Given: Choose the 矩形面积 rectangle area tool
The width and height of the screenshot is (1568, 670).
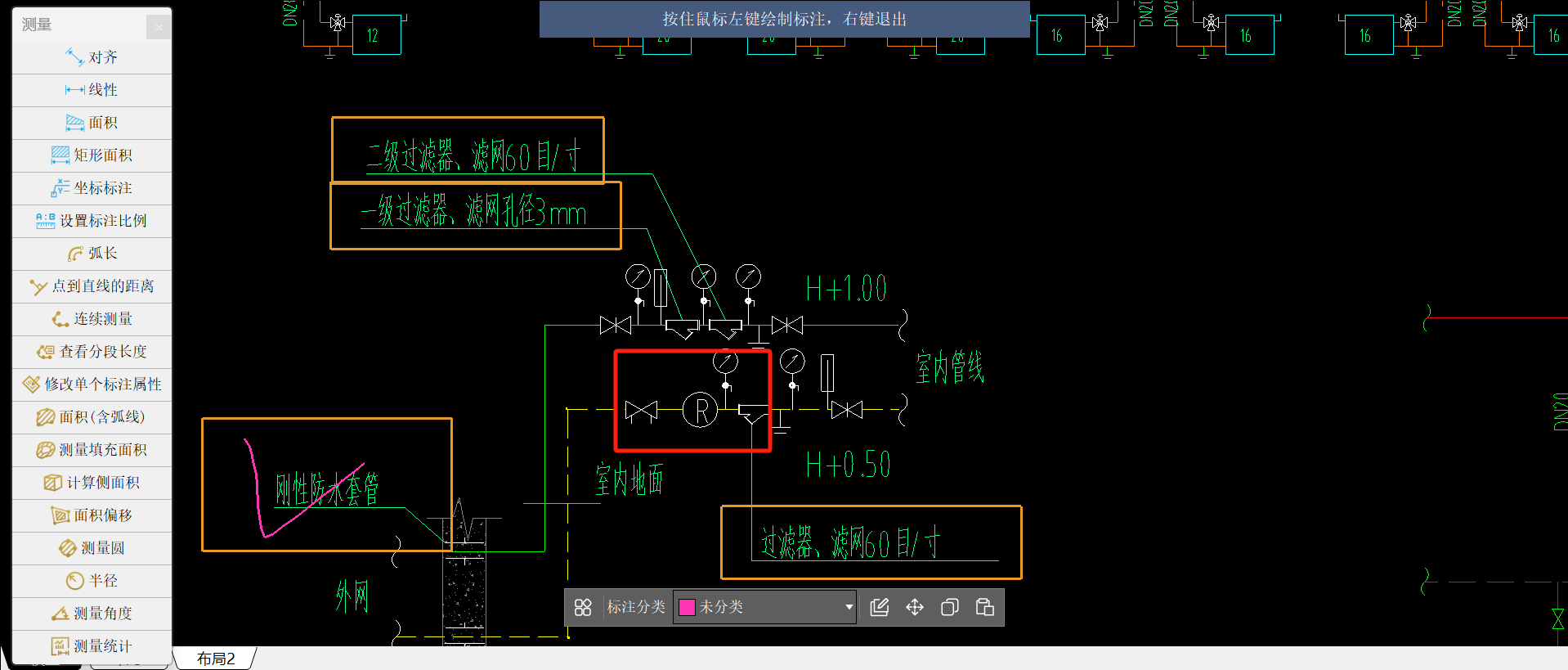Looking at the screenshot, I should point(92,155).
